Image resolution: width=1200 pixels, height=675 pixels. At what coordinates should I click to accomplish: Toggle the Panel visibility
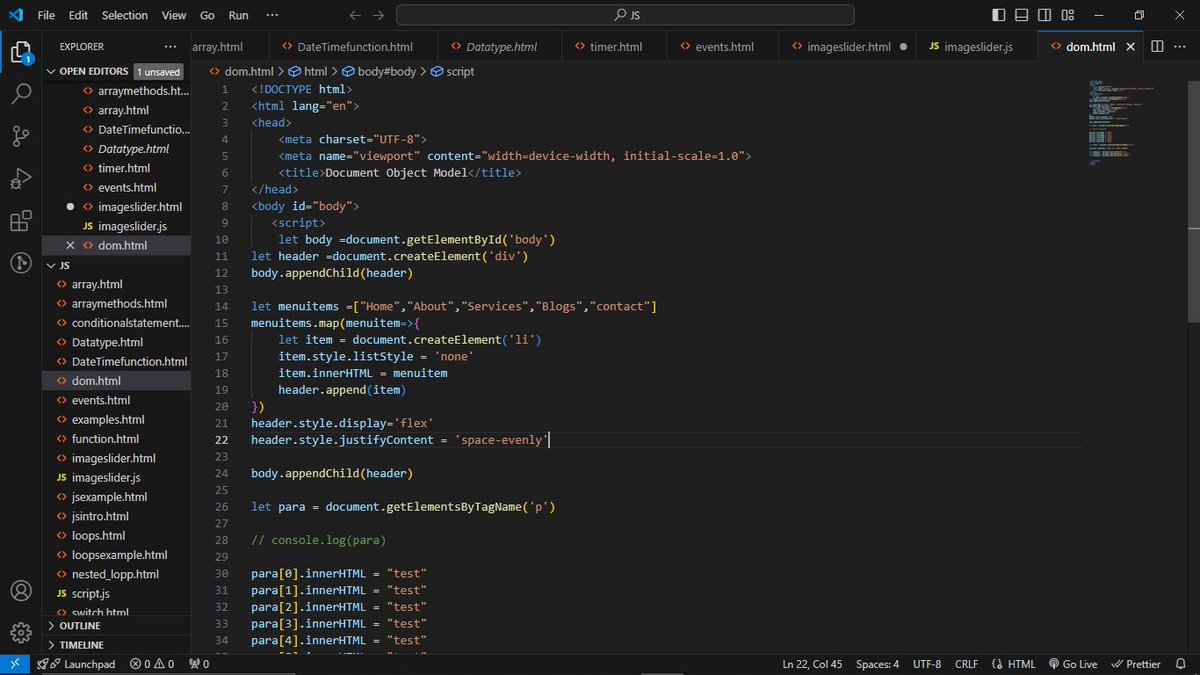point(1021,15)
